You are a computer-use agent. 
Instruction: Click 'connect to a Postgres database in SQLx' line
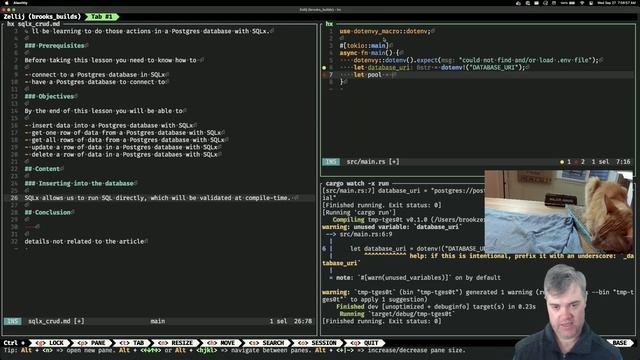(x=95, y=75)
